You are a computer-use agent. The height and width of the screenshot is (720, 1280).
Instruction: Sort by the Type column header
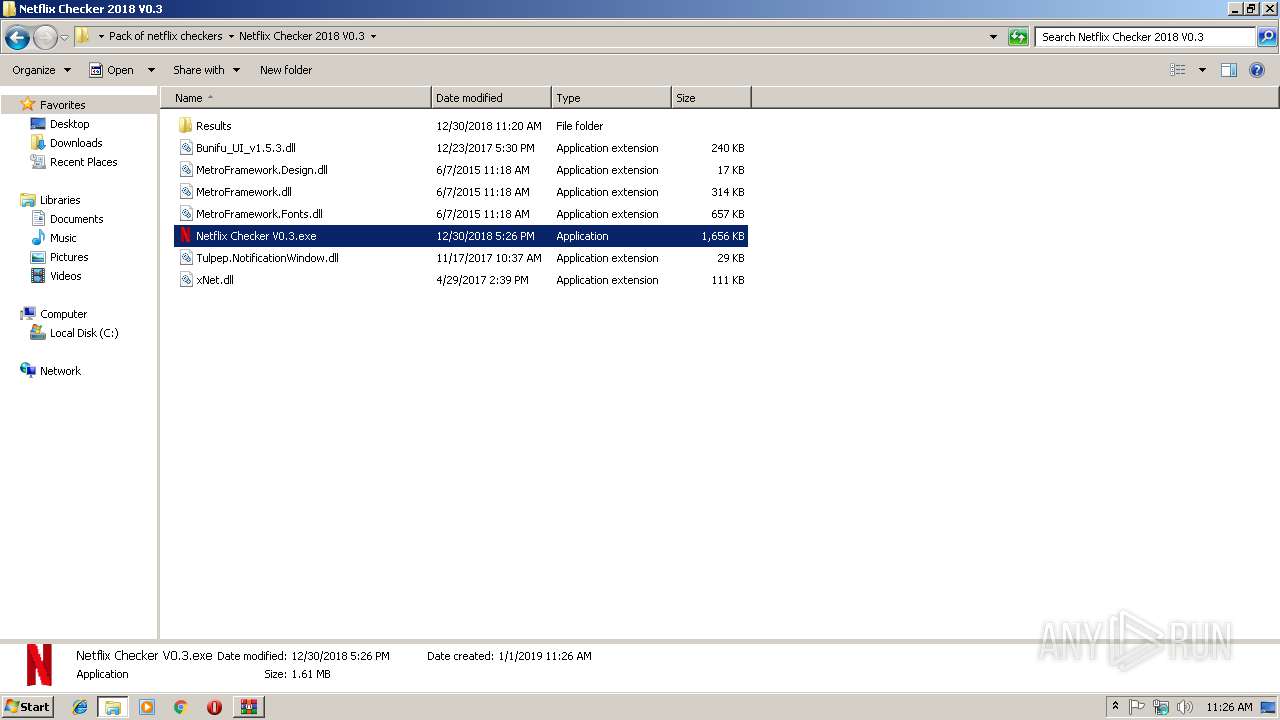(611, 98)
